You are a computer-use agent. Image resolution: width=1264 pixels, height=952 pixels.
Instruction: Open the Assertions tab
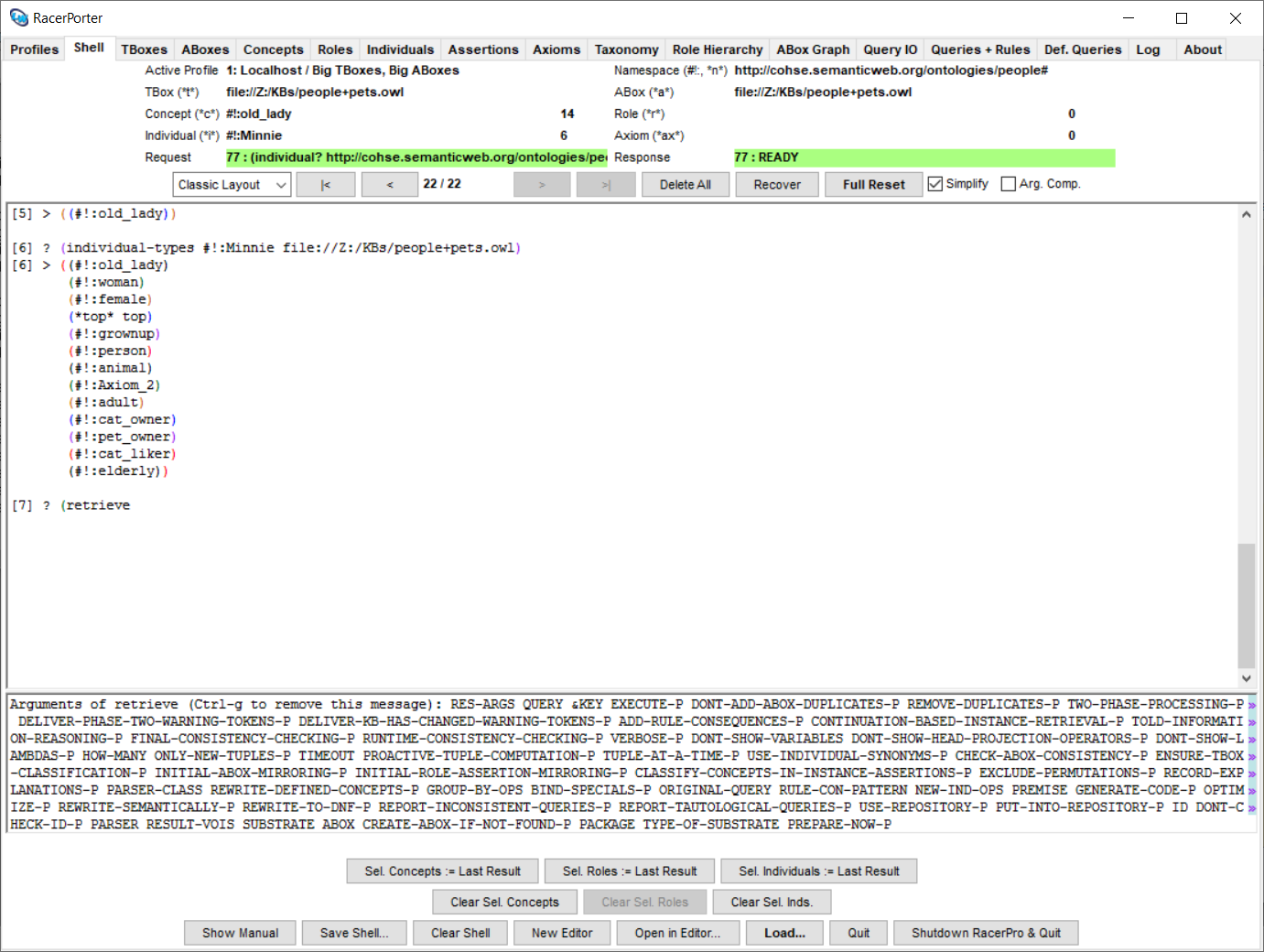click(x=483, y=49)
